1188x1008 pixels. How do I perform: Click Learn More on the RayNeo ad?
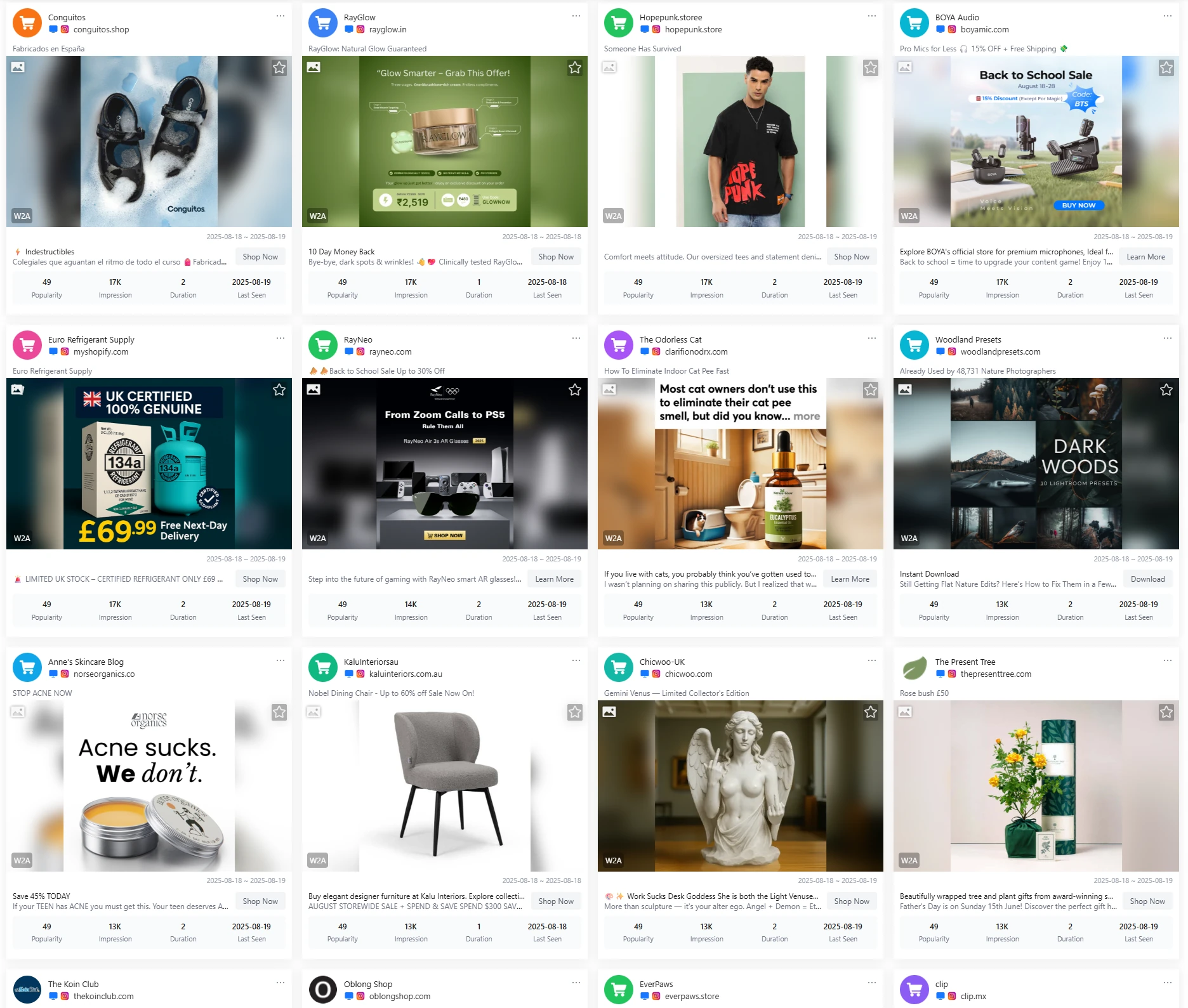[554, 579]
